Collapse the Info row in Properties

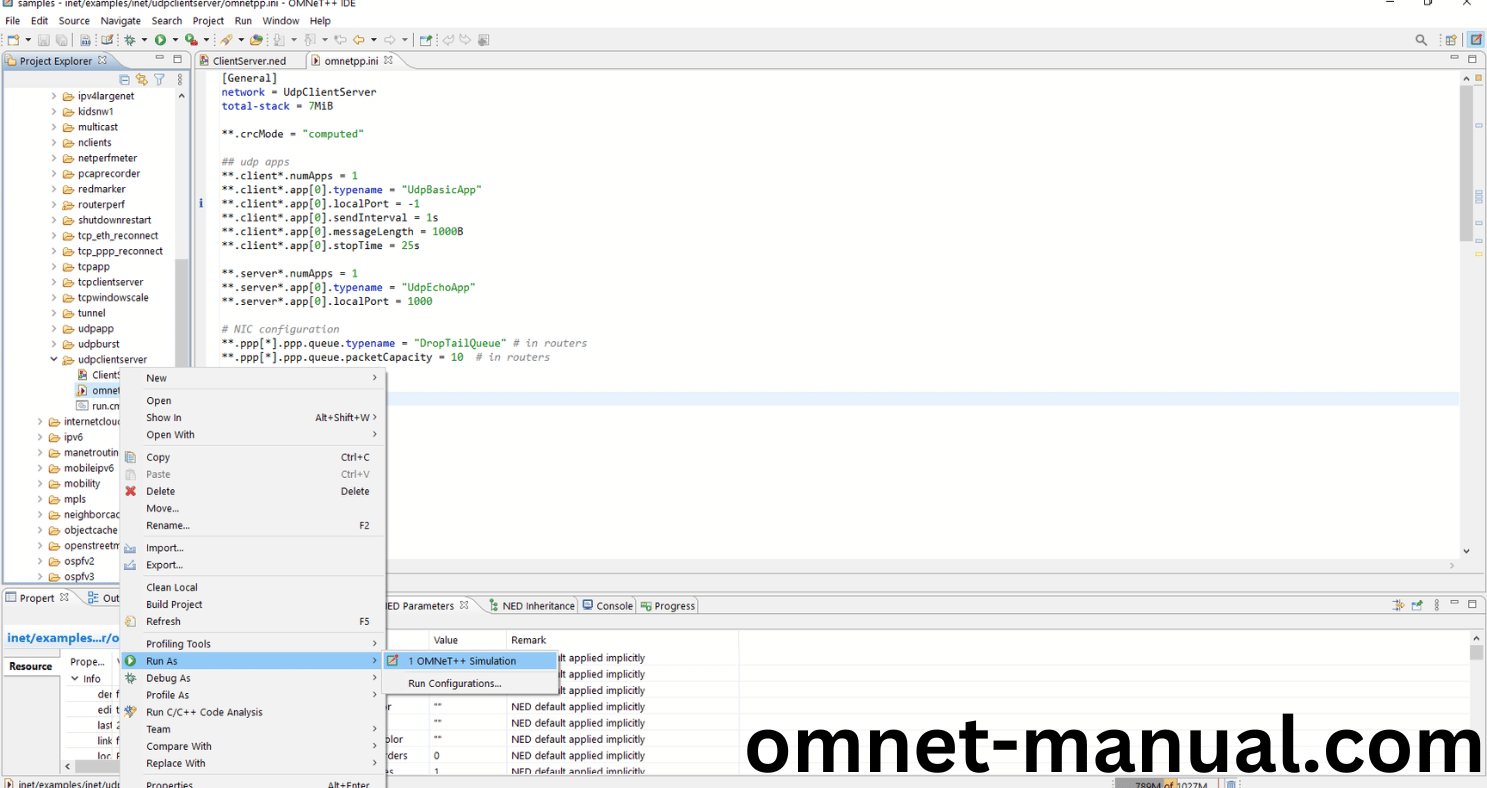(x=75, y=678)
